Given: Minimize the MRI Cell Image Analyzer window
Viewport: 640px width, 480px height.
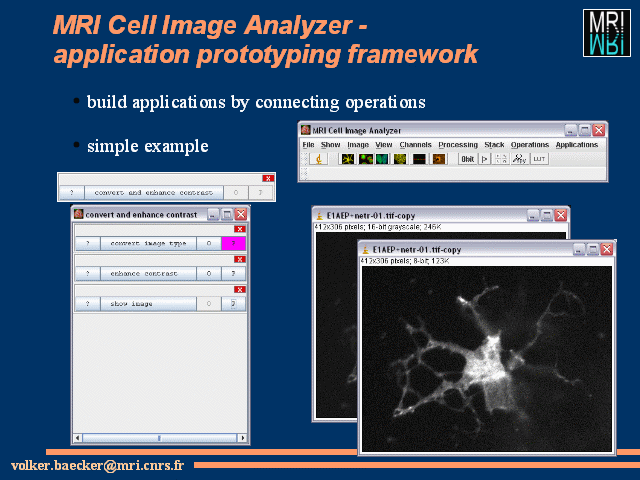Looking at the screenshot, I should tap(571, 130).
